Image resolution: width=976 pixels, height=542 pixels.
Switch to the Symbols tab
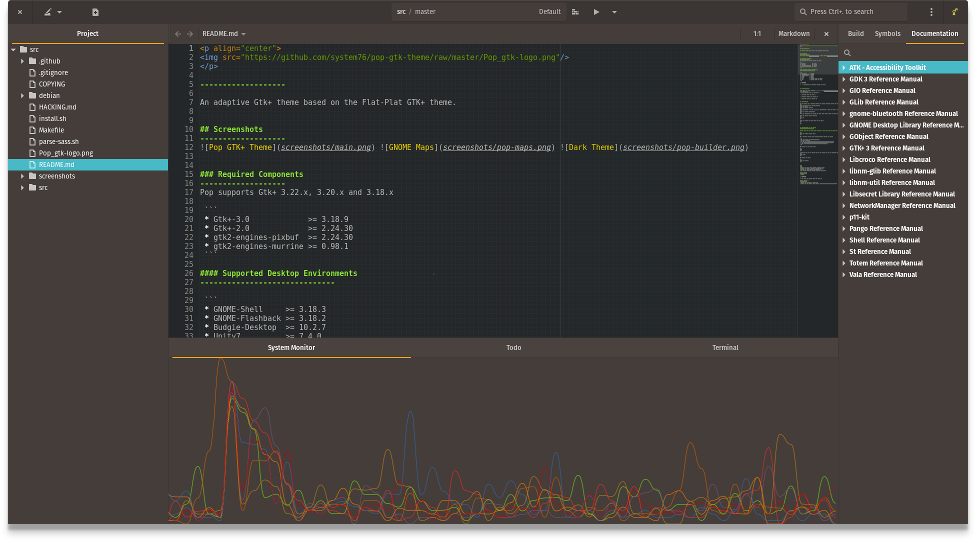coord(887,34)
